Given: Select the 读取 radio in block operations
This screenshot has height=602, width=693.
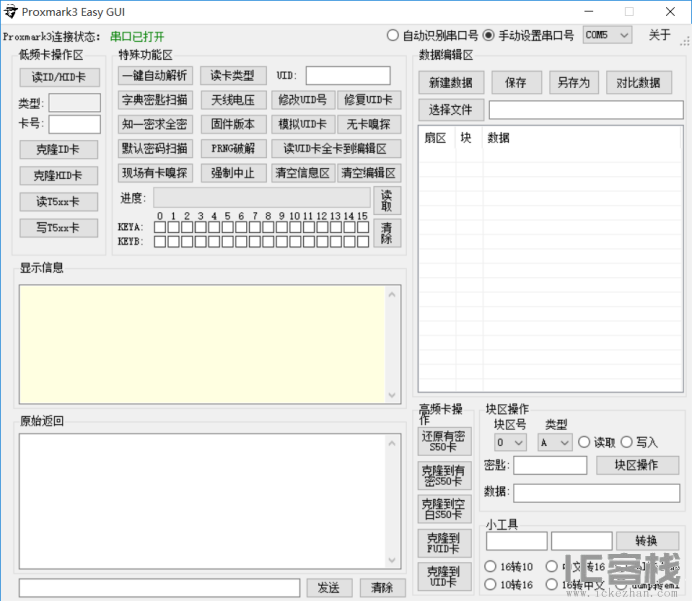Looking at the screenshot, I should [x=596, y=442].
